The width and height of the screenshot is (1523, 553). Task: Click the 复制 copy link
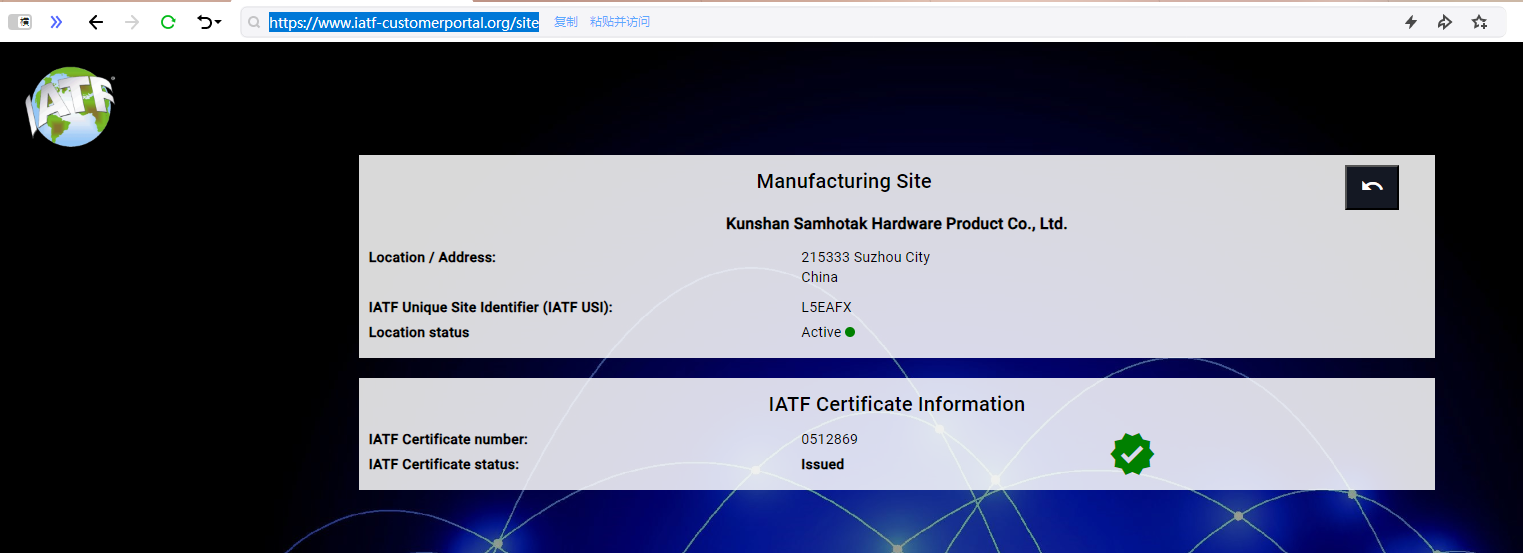click(x=566, y=22)
